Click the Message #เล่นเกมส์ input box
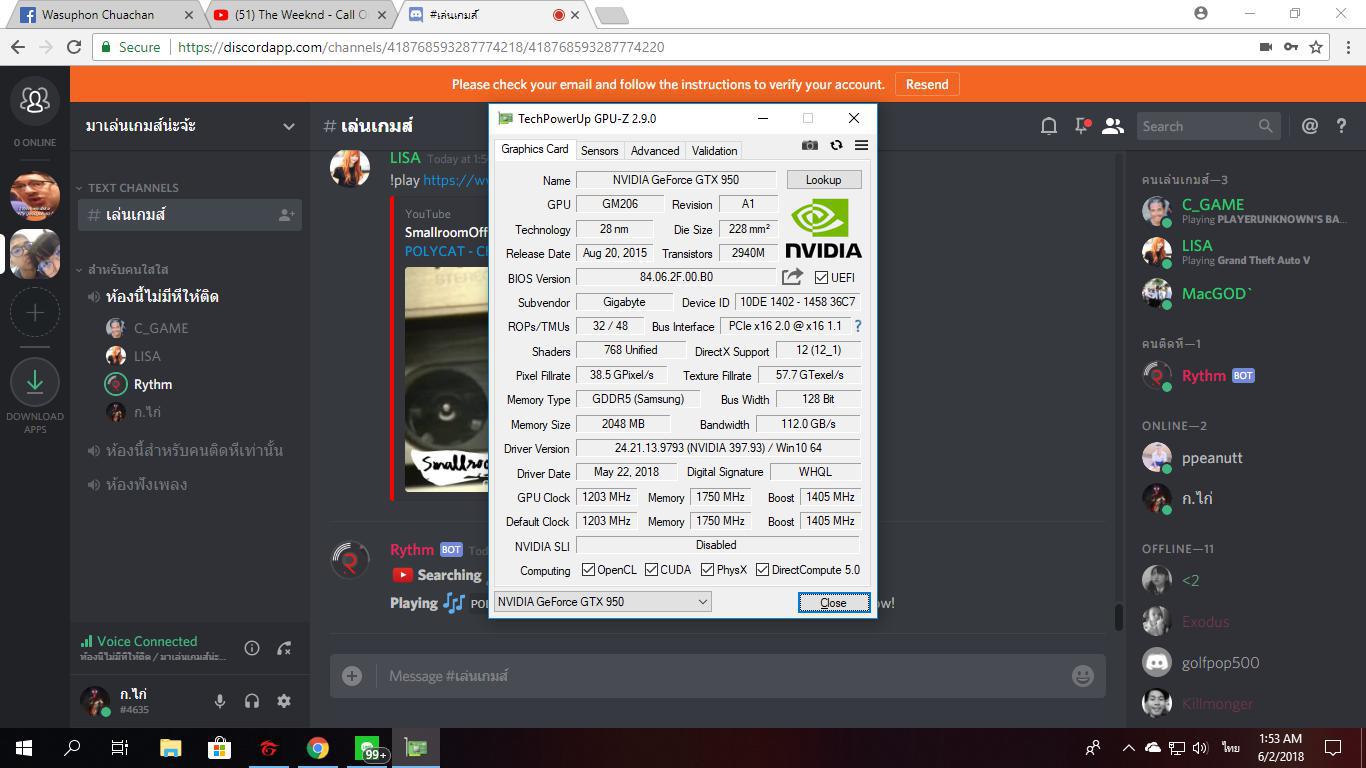The height and width of the screenshot is (768, 1366). [x=718, y=676]
